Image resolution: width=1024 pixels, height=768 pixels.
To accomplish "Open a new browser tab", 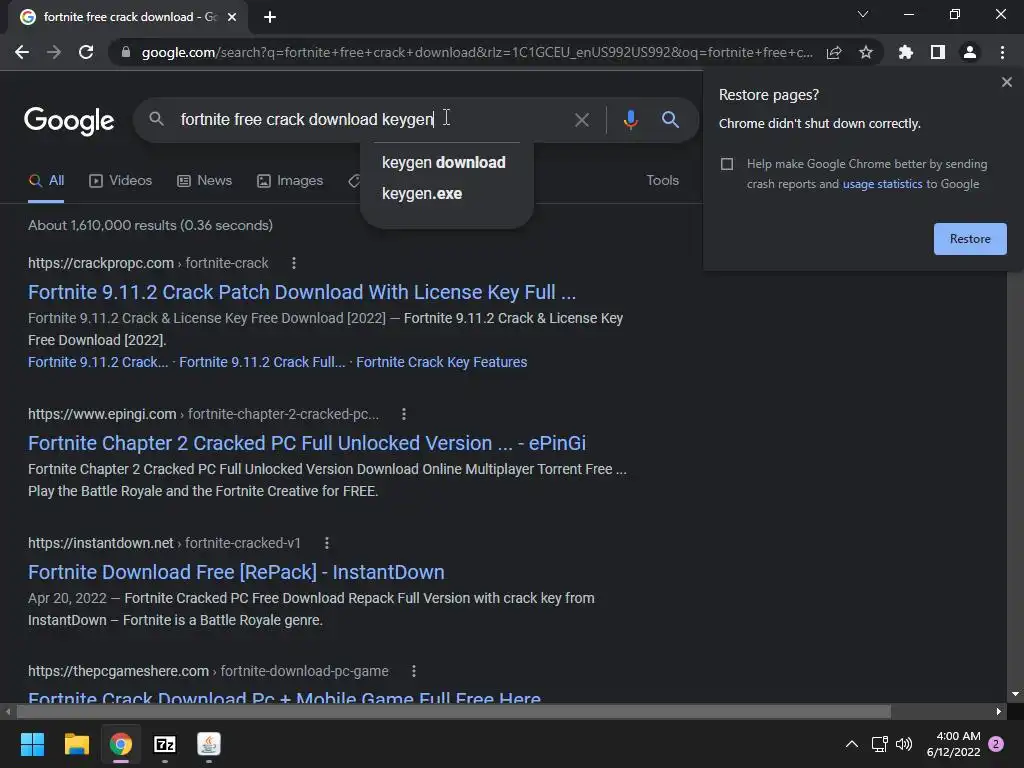I will pos(270,17).
